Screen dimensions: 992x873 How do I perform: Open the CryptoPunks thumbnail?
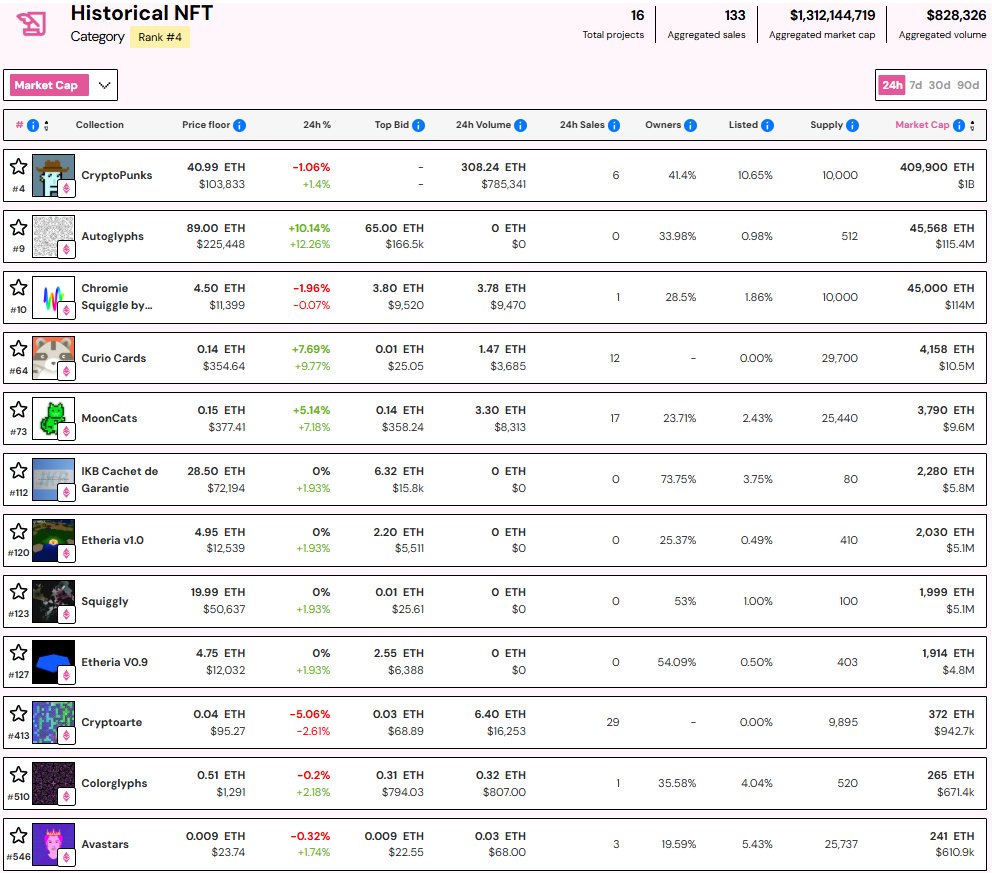53,175
